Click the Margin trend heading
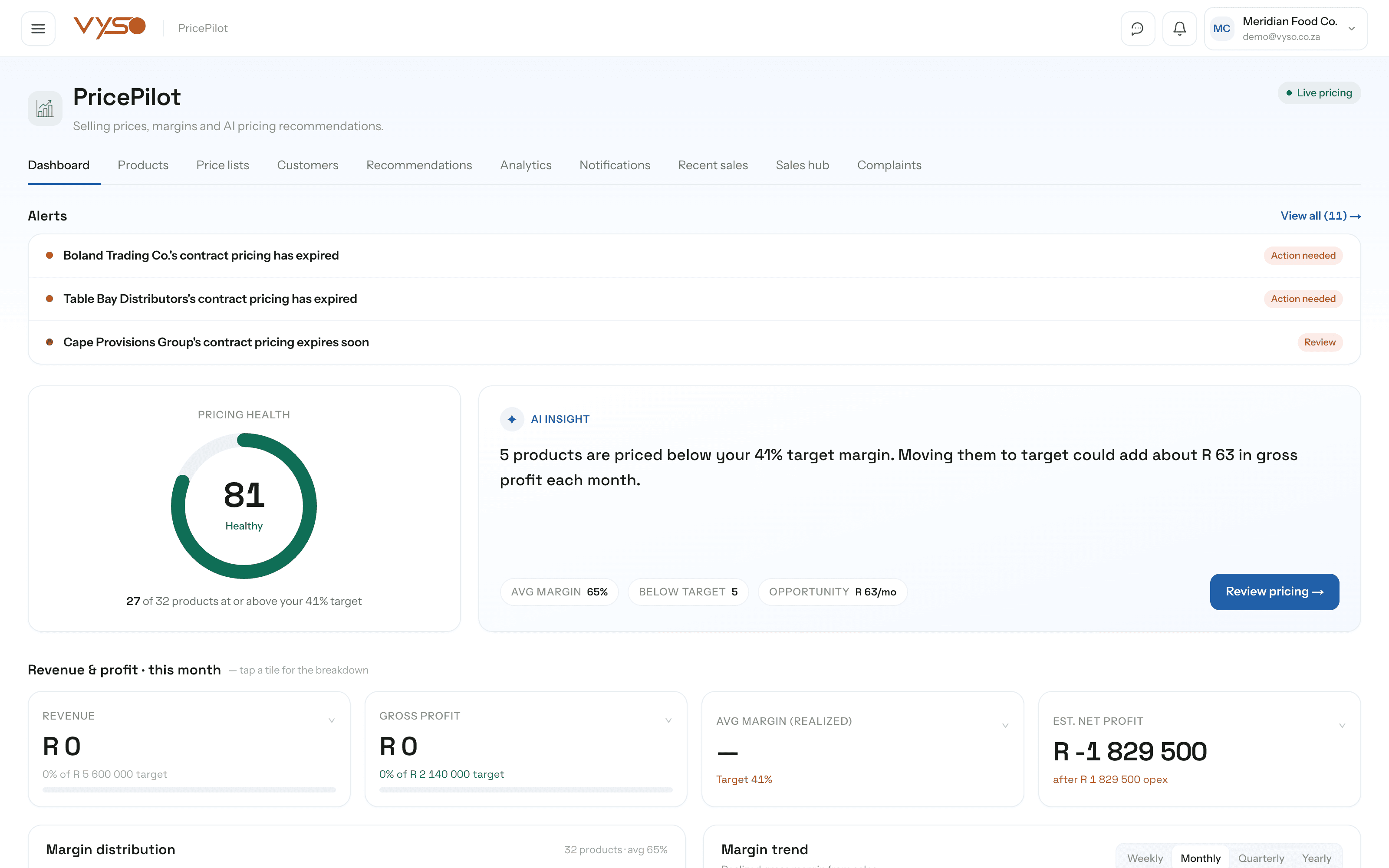The width and height of the screenshot is (1389, 868). (x=764, y=850)
